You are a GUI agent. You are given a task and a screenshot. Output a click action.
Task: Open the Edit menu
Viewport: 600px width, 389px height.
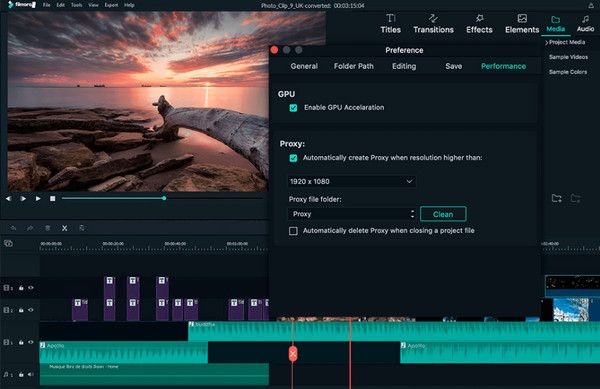pyautogui.click(x=60, y=5)
